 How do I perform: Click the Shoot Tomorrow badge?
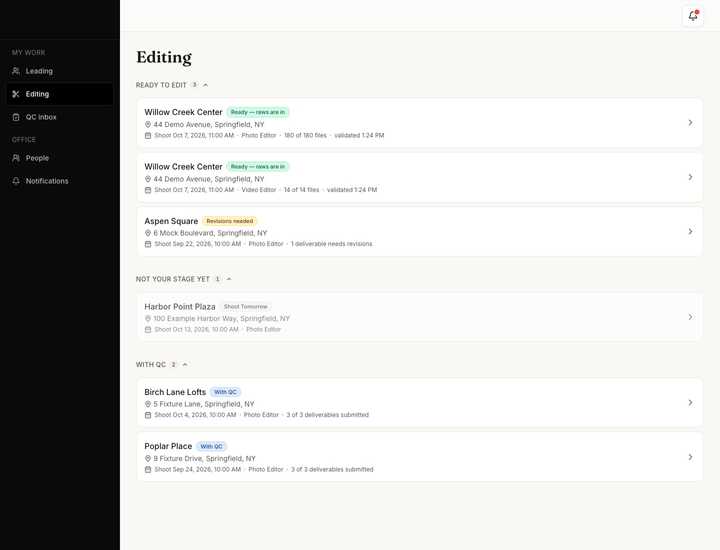[245, 307]
